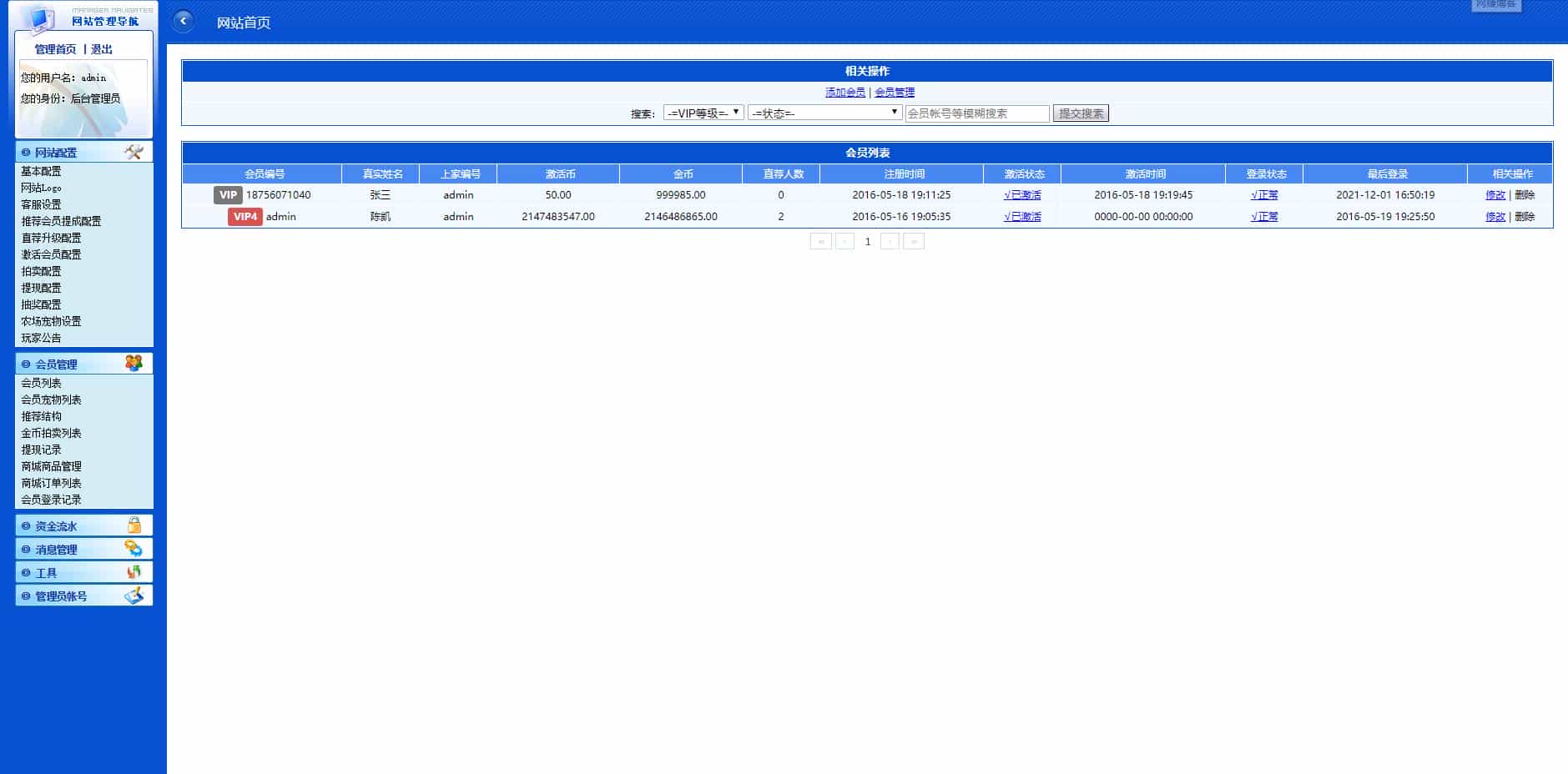Image resolution: width=1568 pixels, height=774 pixels.
Task: Open 抽奖配置 in the sidebar
Action: tap(41, 304)
